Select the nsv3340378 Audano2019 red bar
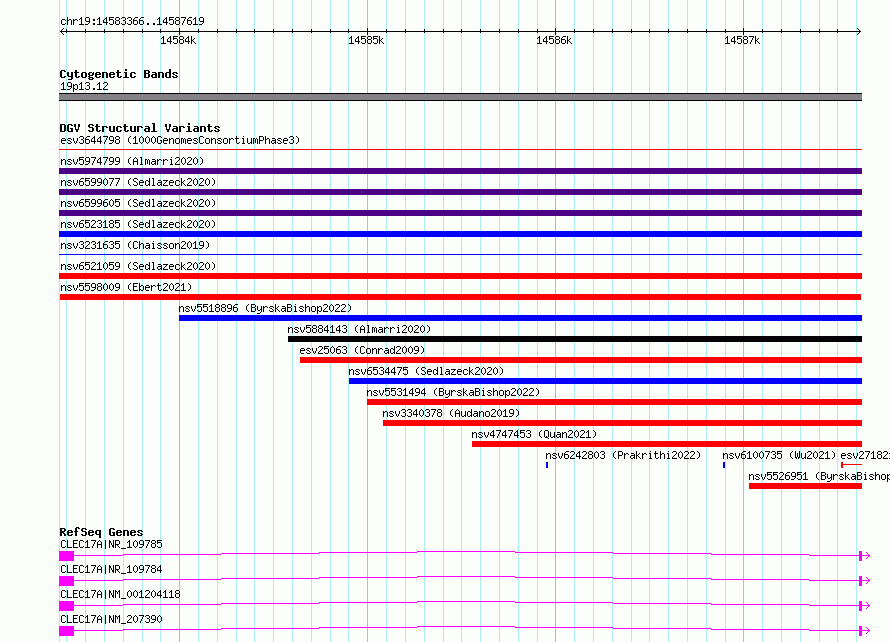 (x=622, y=423)
